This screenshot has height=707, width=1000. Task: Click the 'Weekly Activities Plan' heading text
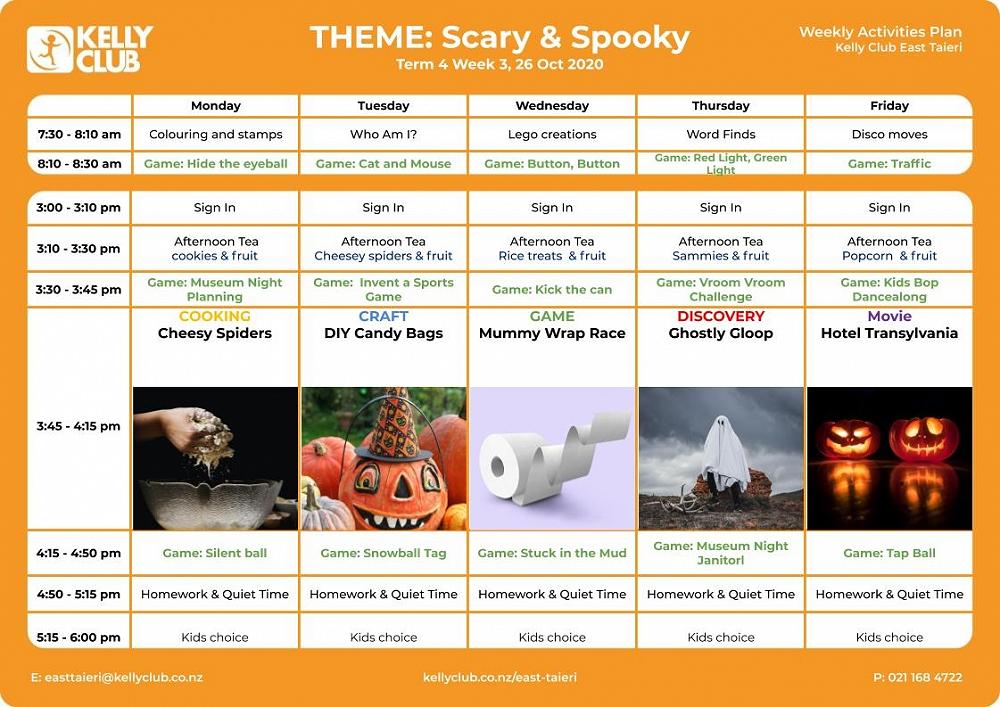(880, 32)
